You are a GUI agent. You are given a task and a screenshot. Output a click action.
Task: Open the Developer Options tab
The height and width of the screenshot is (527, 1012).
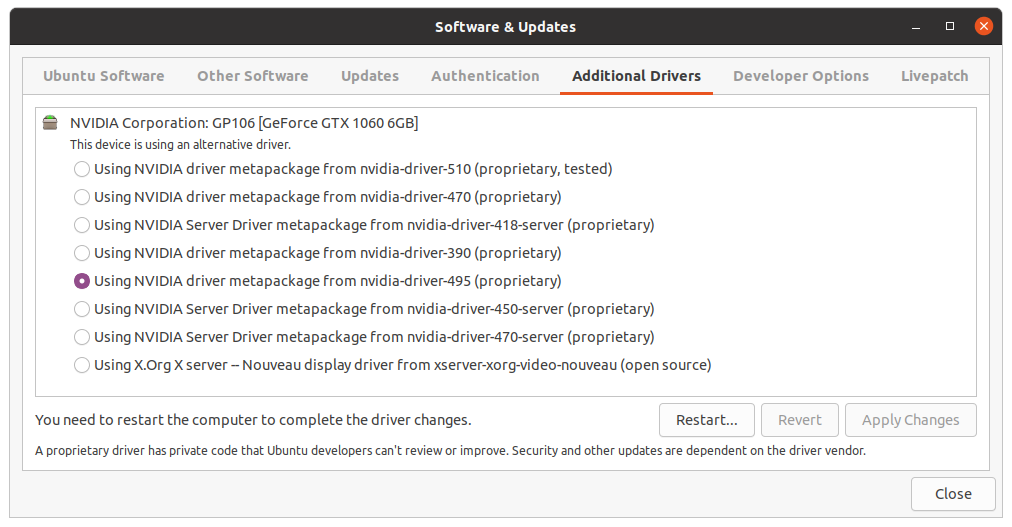point(801,76)
